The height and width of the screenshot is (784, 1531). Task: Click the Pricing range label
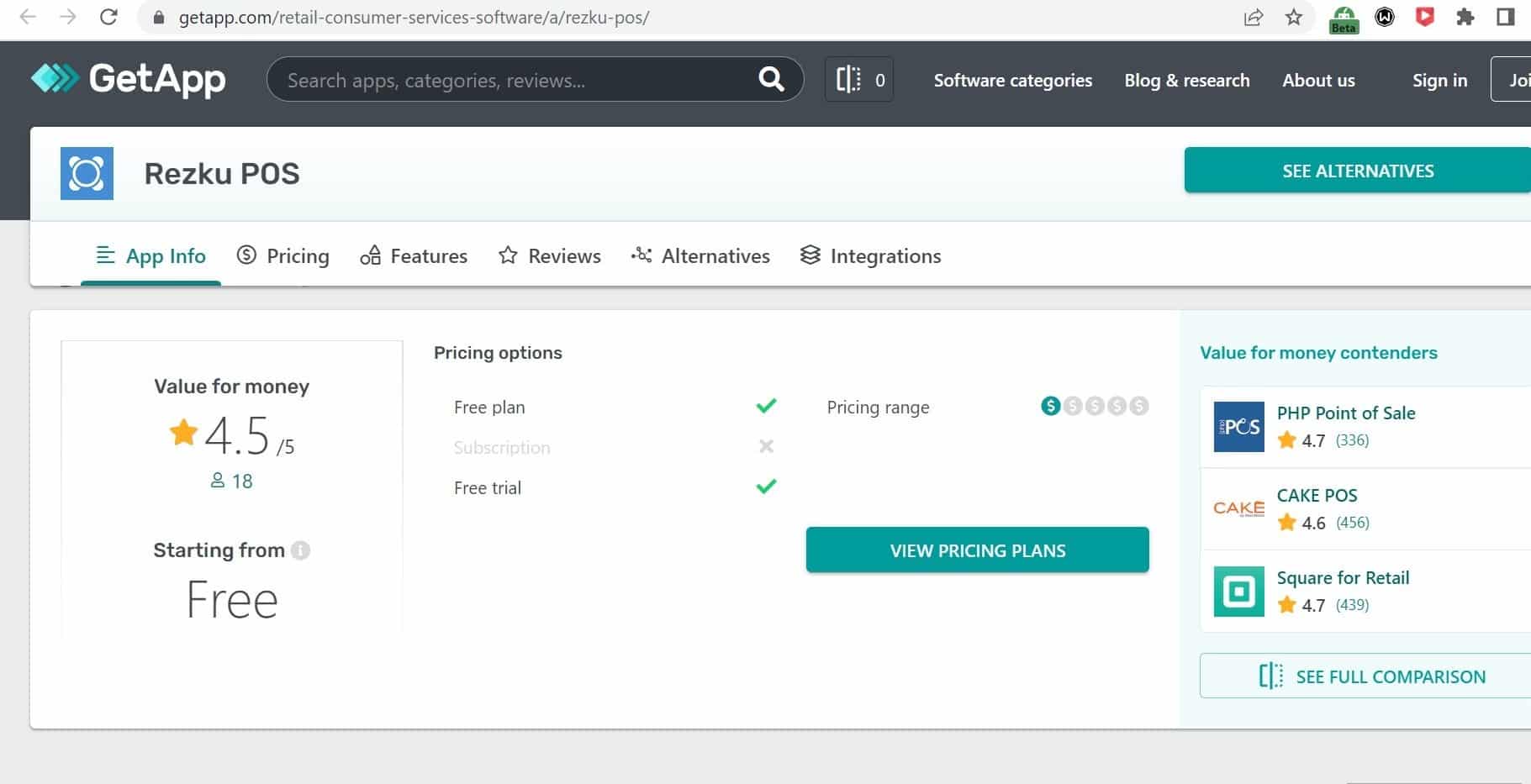(x=878, y=407)
